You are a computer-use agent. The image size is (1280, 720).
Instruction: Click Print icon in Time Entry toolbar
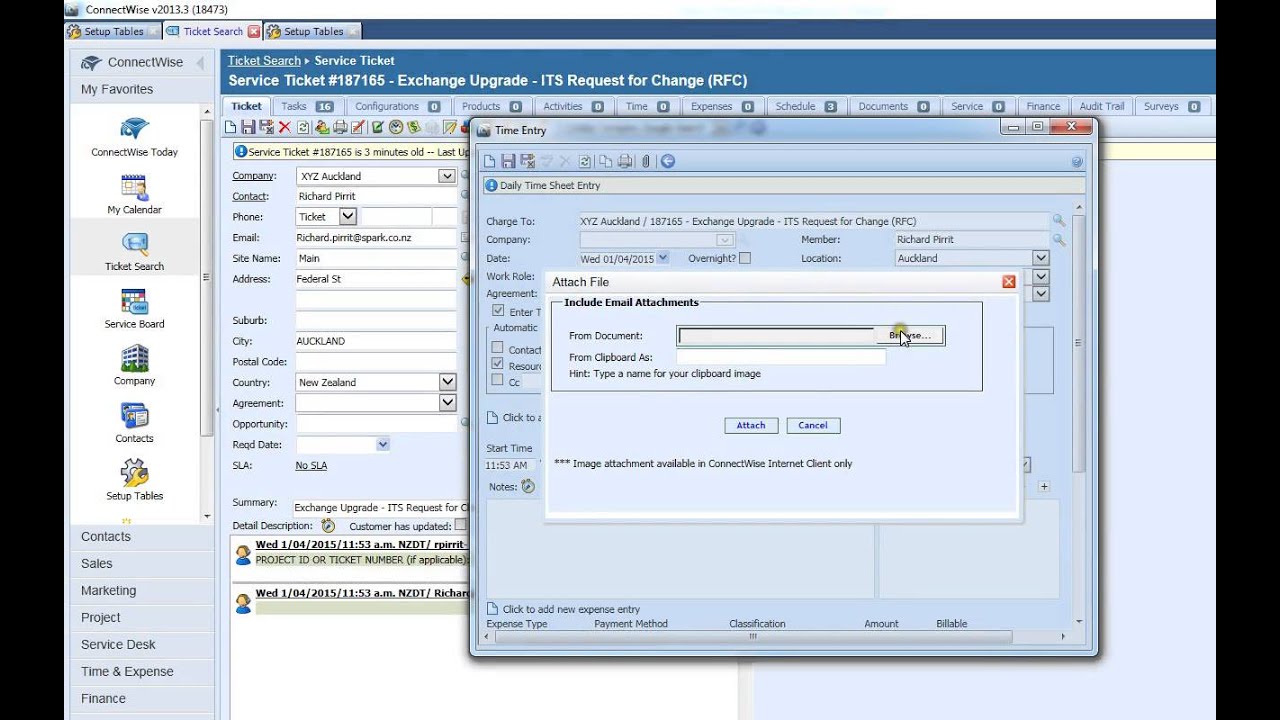pyautogui.click(x=625, y=161)
